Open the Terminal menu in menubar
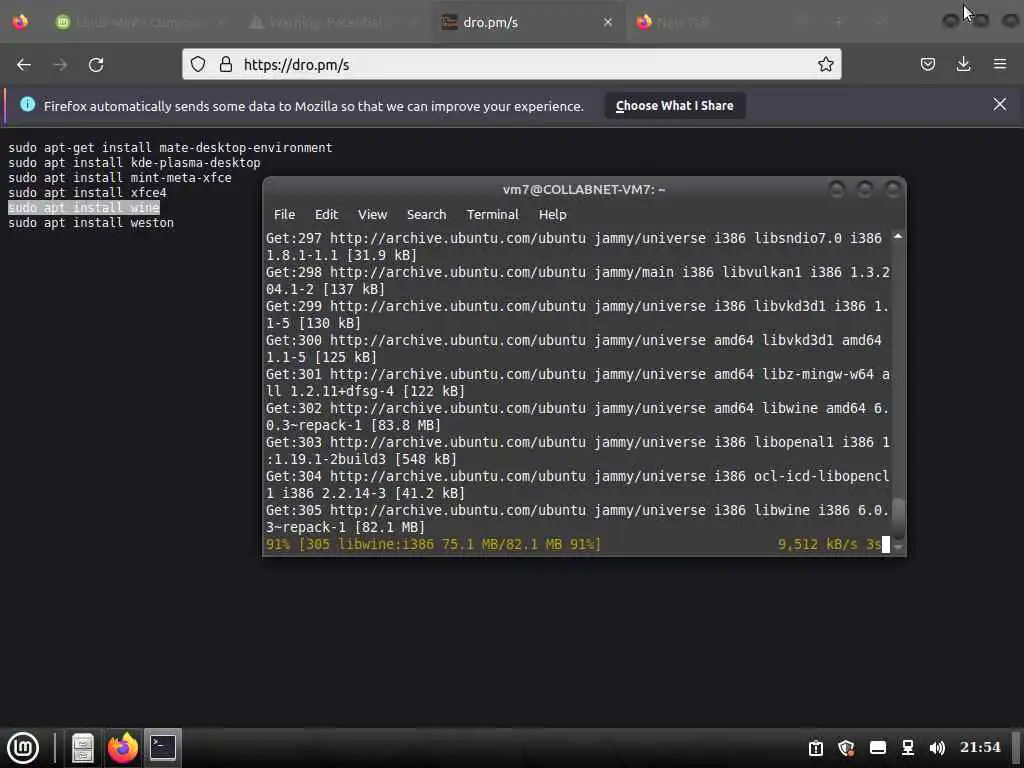1024x768 pixels. tap(492, 214)
